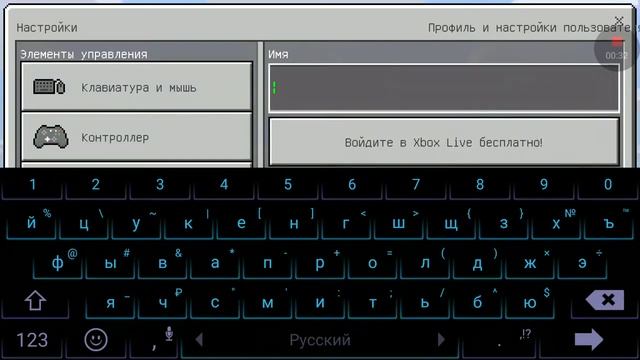Open the Keyboard and mouse settings (Клавиатура и мышь)

tap(137, 87)
